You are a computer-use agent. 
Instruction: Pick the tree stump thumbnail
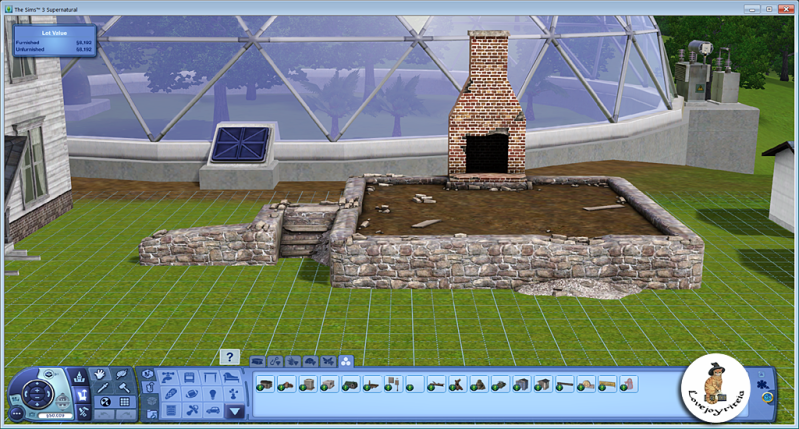tap(458, 385)
